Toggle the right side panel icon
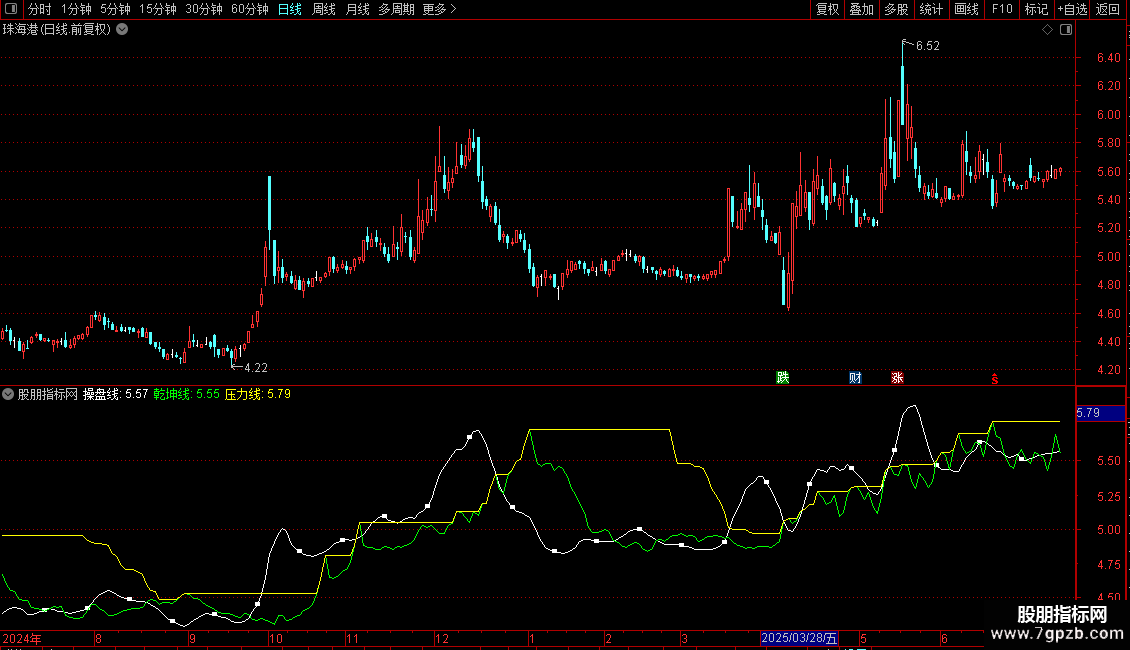Image resolution: width=1130 pixels, height=650 pixels. [1066, 30]
